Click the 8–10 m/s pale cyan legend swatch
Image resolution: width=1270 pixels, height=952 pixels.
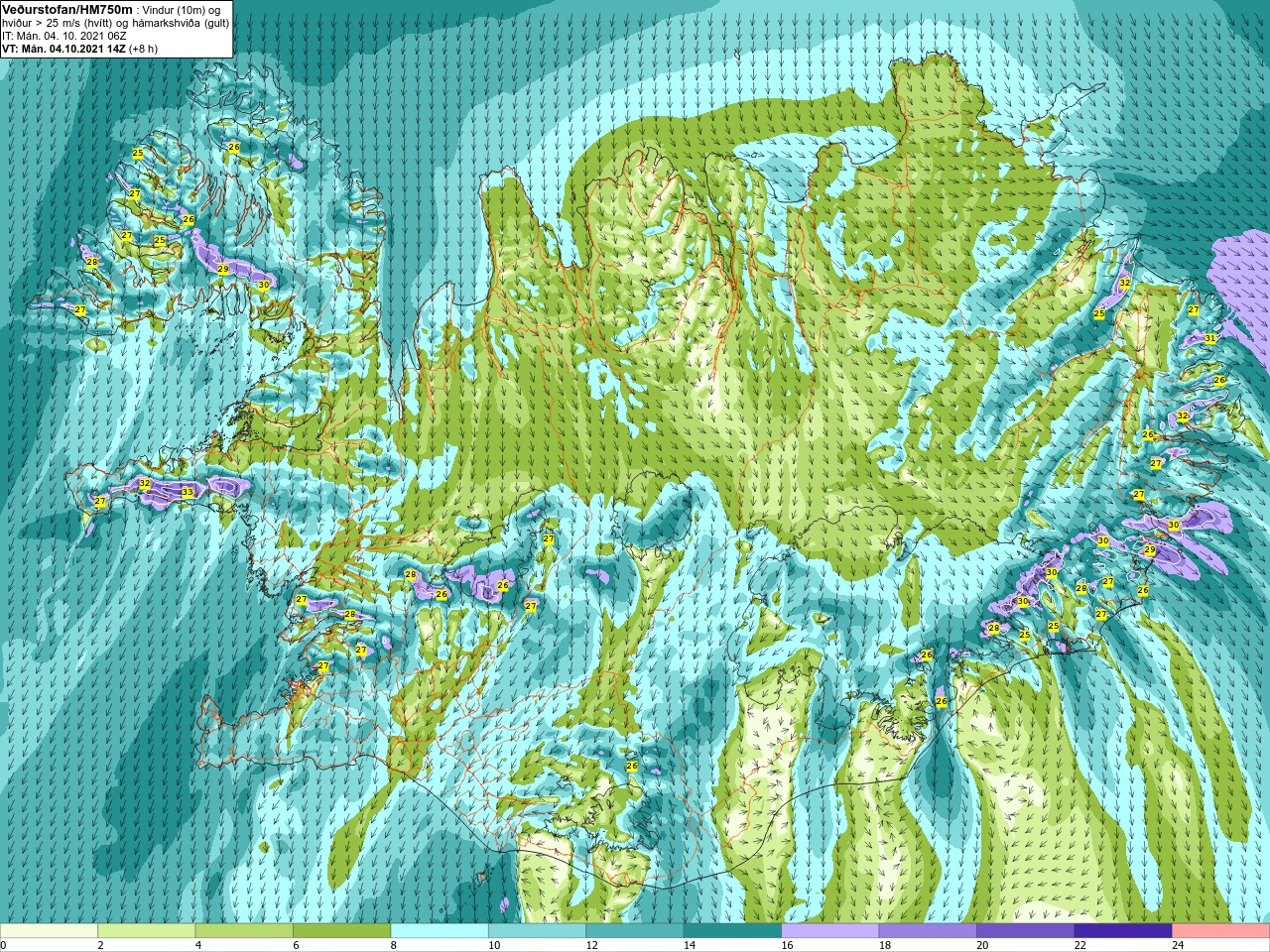pyautogui.click(x=440, y=931)
